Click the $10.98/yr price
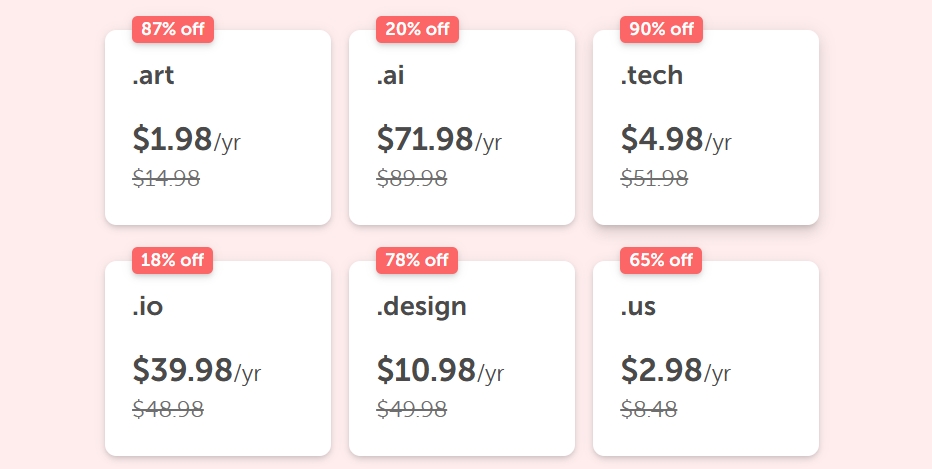 pyautogui.click(x=440, y=370)
